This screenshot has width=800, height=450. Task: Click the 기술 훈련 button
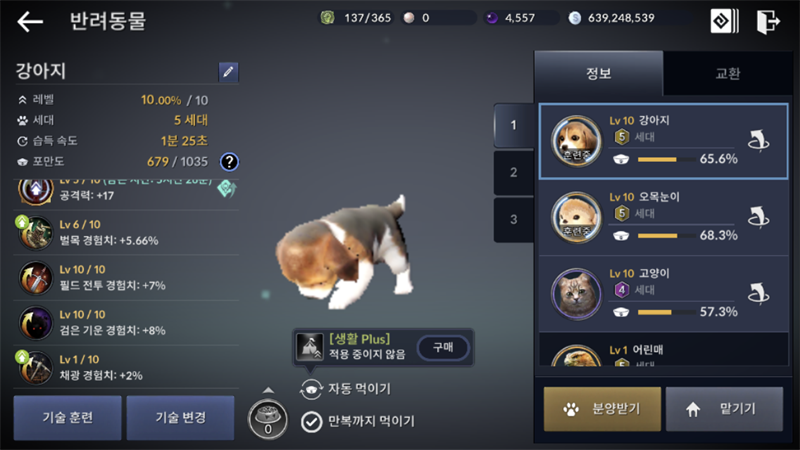pos(67,417)
